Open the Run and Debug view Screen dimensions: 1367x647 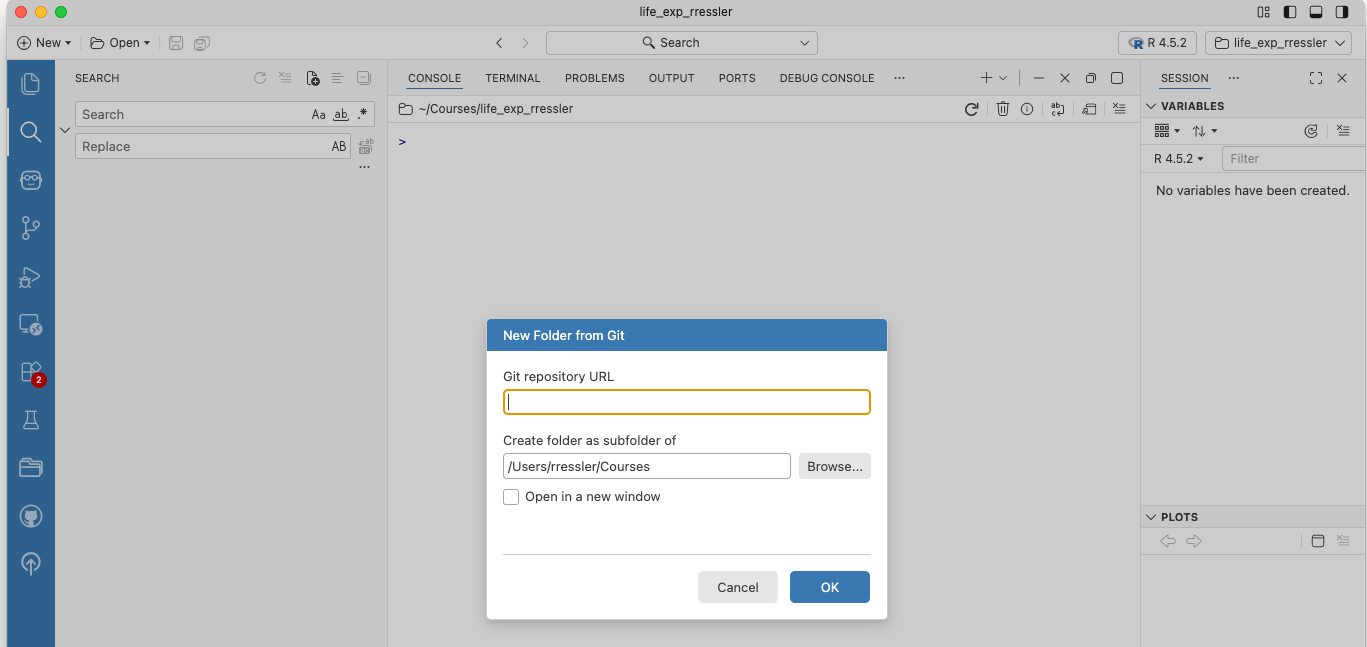click(30, 277)
